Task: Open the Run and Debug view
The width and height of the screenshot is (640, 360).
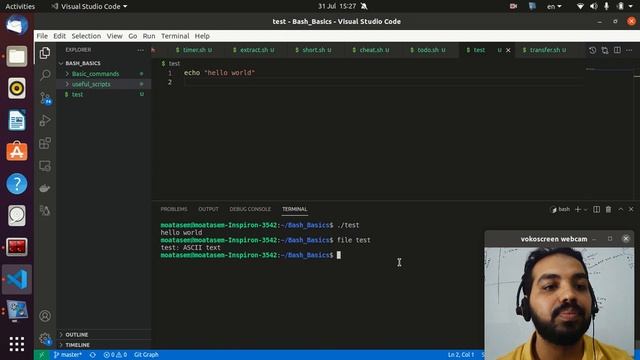Action: [x=45, y=120]
